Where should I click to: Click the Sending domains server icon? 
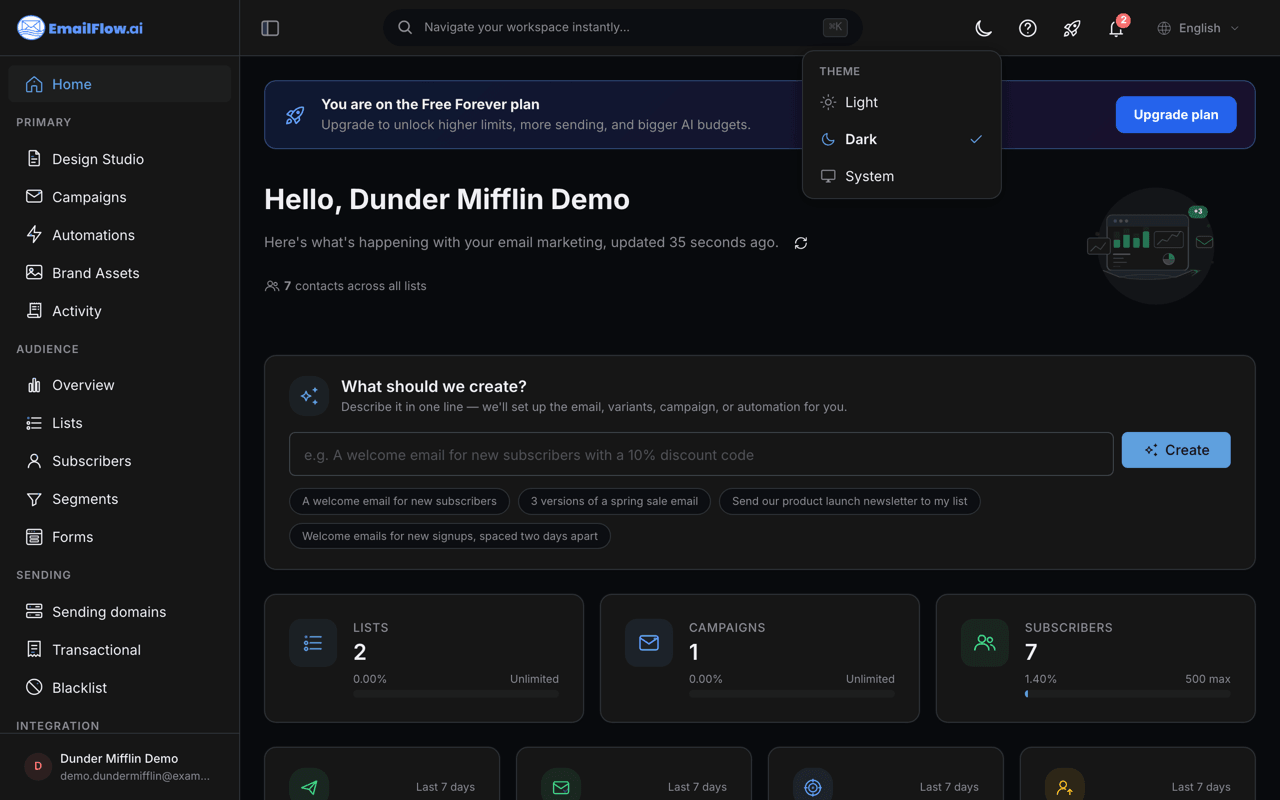[x=34, y=612]
